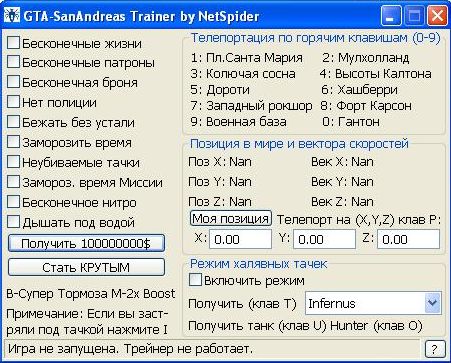Focus the Y coordinate input field
The width and height of the screenshot is (451, 363).
324,239
